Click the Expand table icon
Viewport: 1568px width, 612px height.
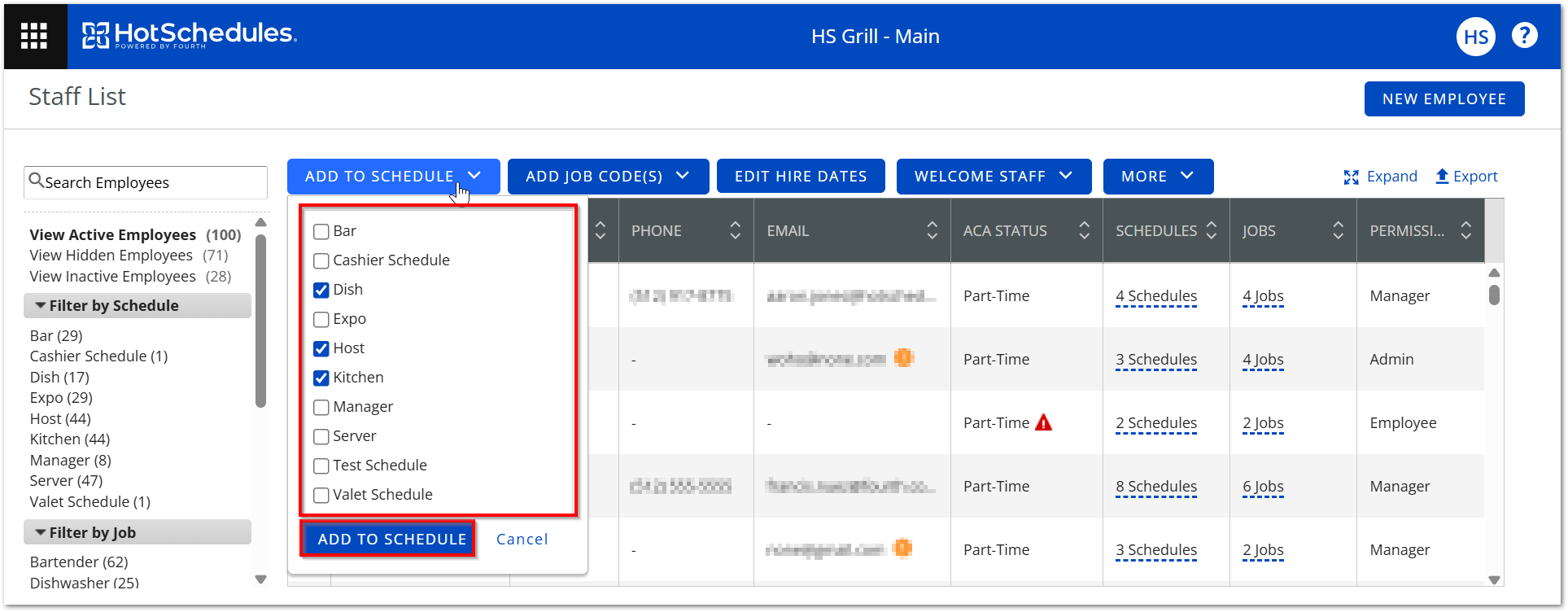click(1351, 177)
